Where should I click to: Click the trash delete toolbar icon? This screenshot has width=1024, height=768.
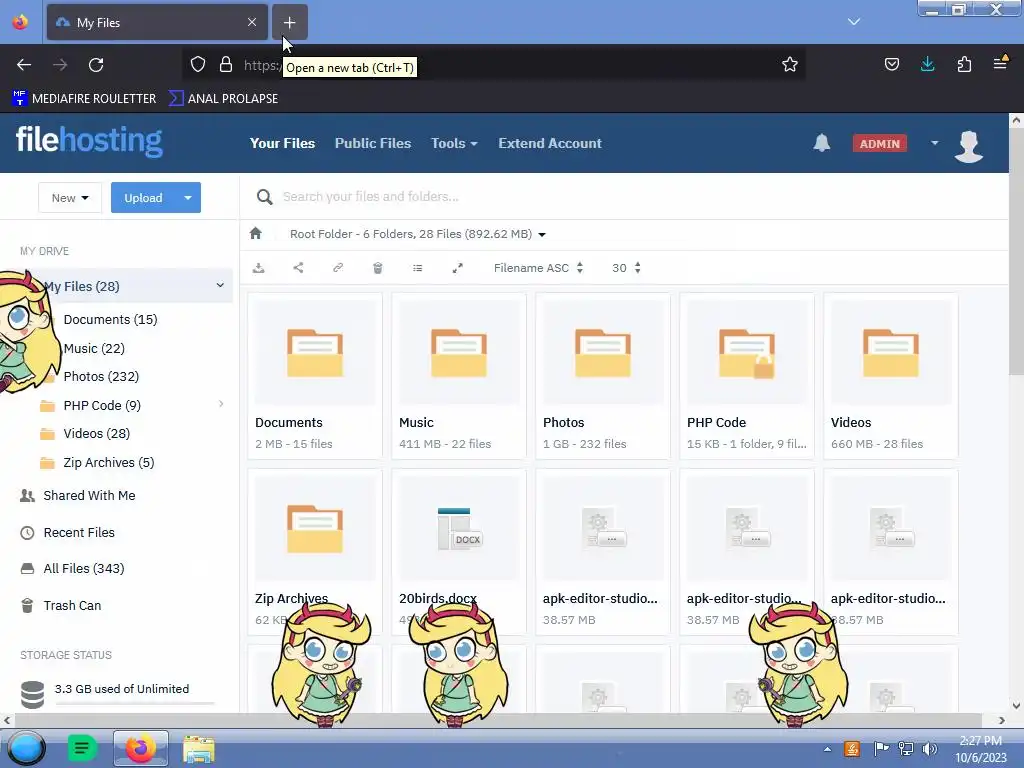377,268
